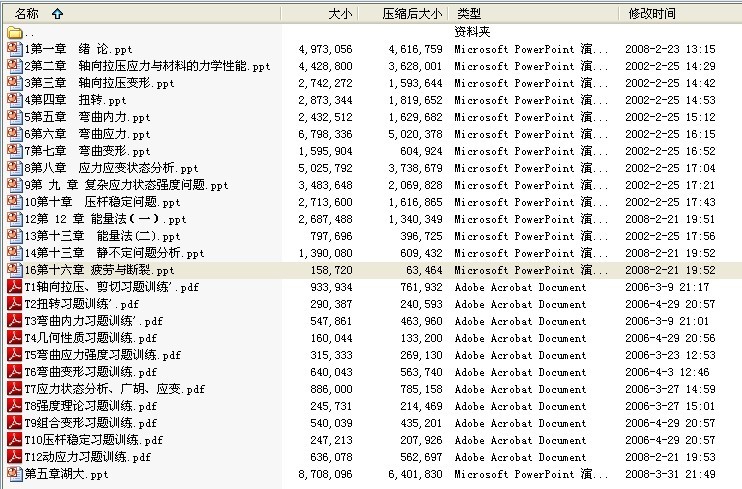Screen dimensions: 742x489
Task: Click compressed size value 3,628,001
Action: [415, 66]
